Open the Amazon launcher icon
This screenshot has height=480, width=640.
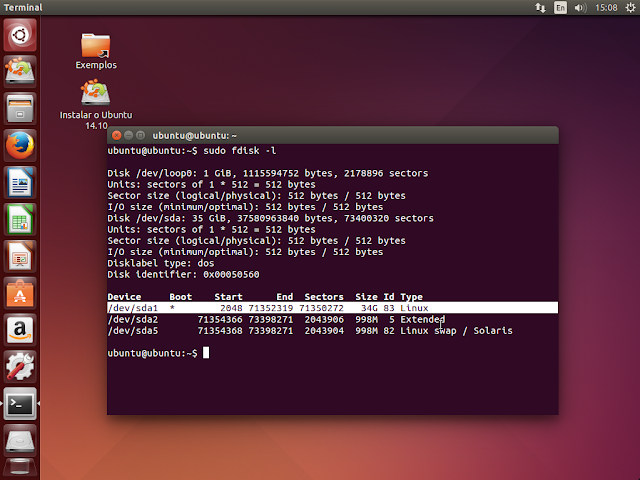[x=20, y=330]
